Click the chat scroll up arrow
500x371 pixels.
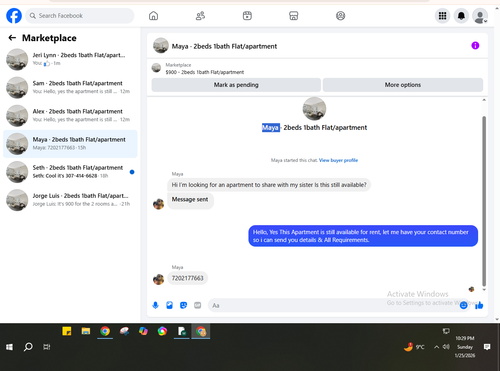[x=484, y=100]
